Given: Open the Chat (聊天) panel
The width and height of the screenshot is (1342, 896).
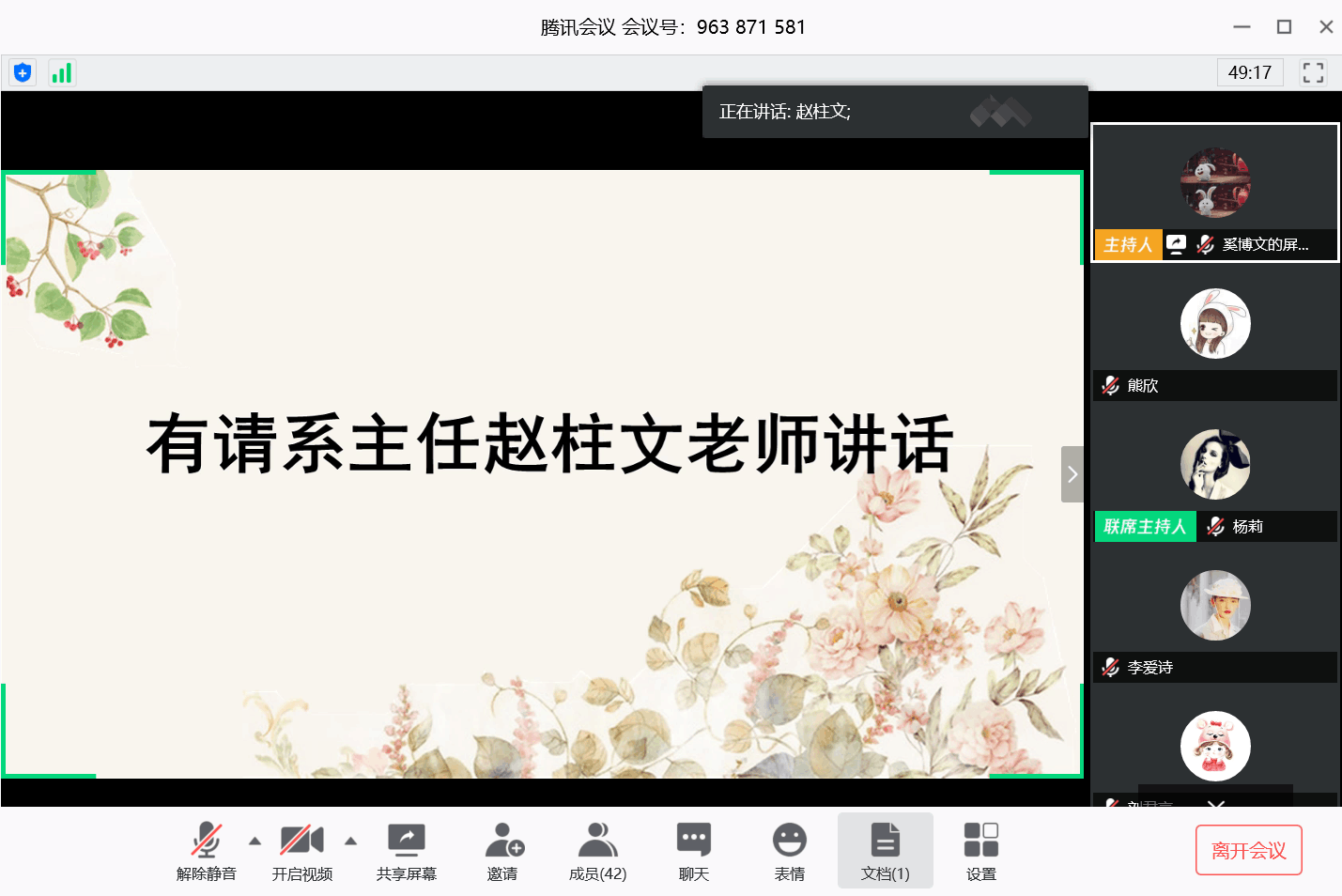Looking at the screenshot, I should pos(693,851).
